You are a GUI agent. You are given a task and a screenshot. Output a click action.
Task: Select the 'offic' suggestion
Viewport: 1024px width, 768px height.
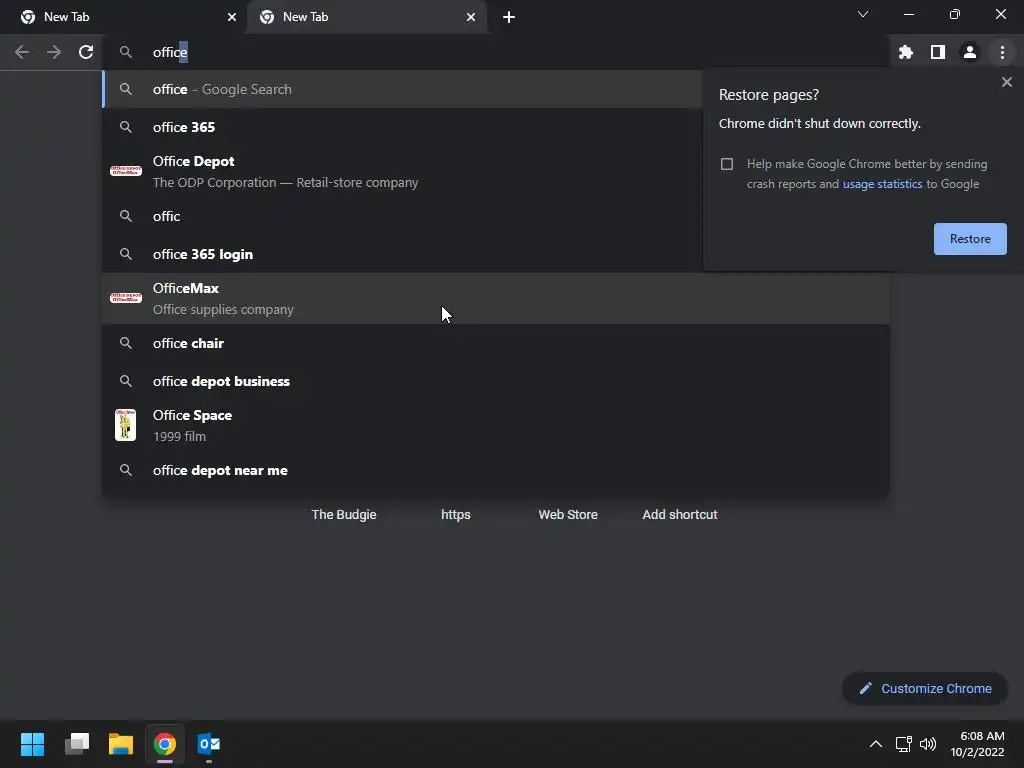(402, 216)
